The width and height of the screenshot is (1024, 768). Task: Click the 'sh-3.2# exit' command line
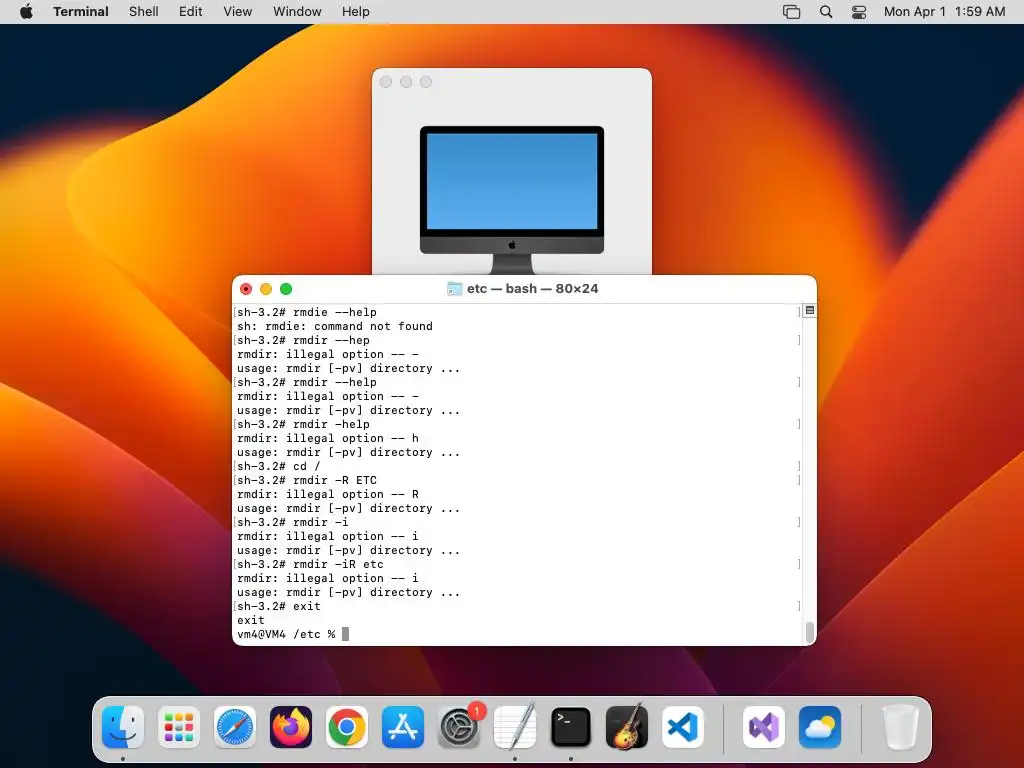(x=278, y=606)
